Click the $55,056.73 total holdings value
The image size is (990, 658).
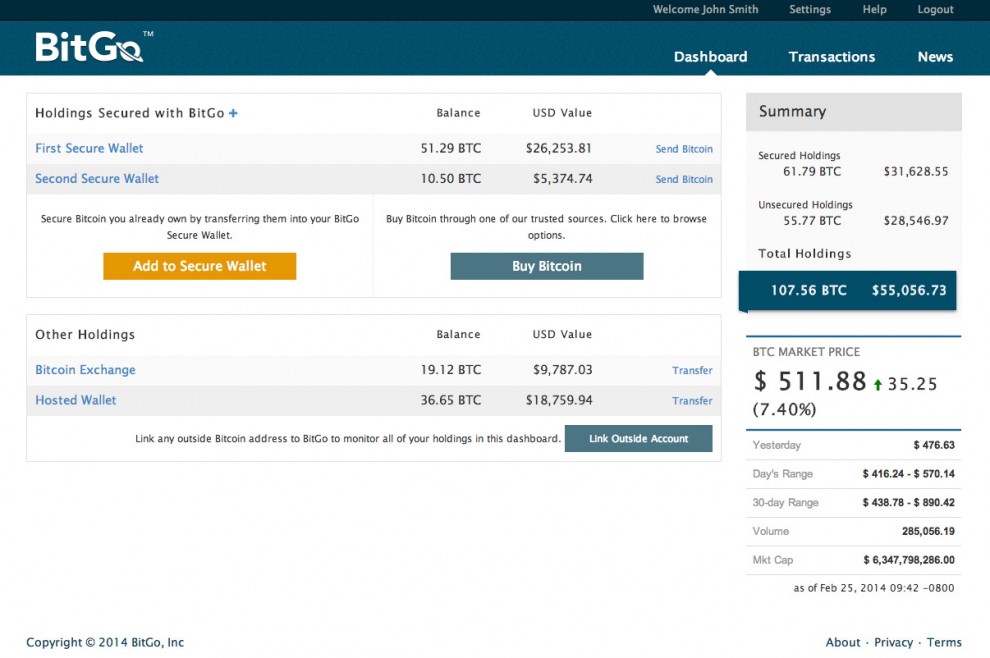[909, 290]
